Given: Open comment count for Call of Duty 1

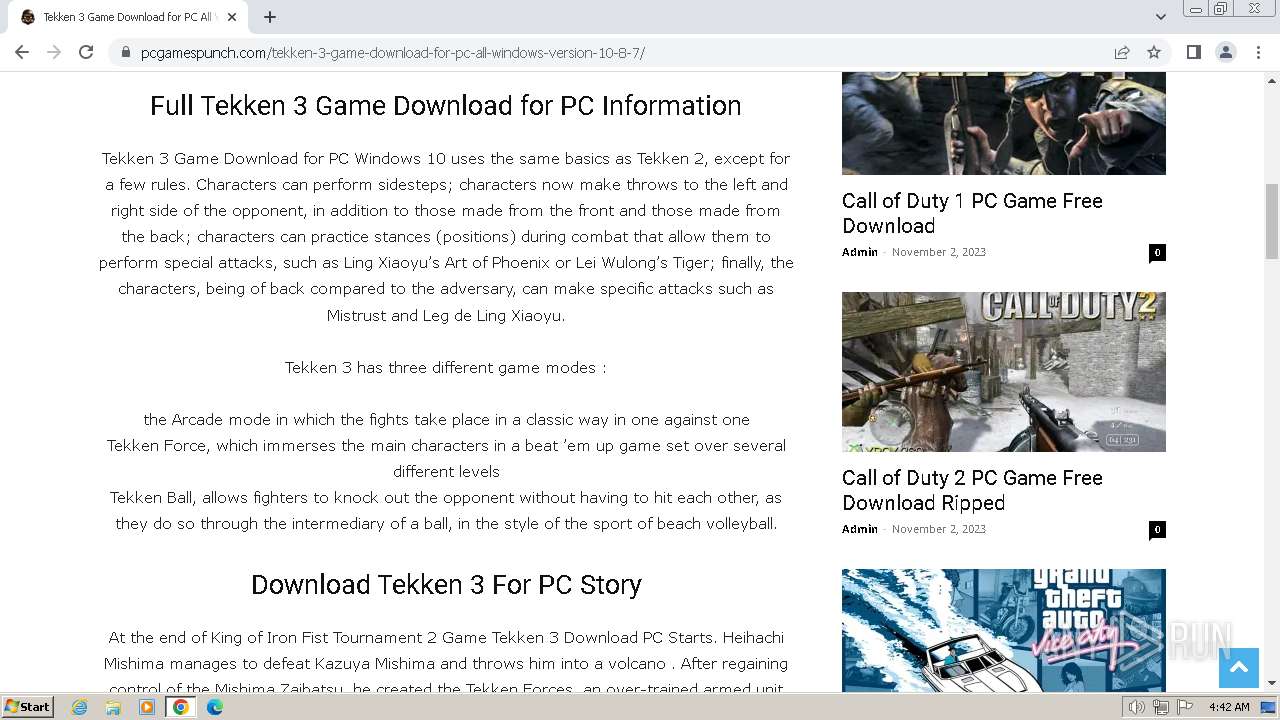Looking at the screenshot, I should click(1157, 252).
